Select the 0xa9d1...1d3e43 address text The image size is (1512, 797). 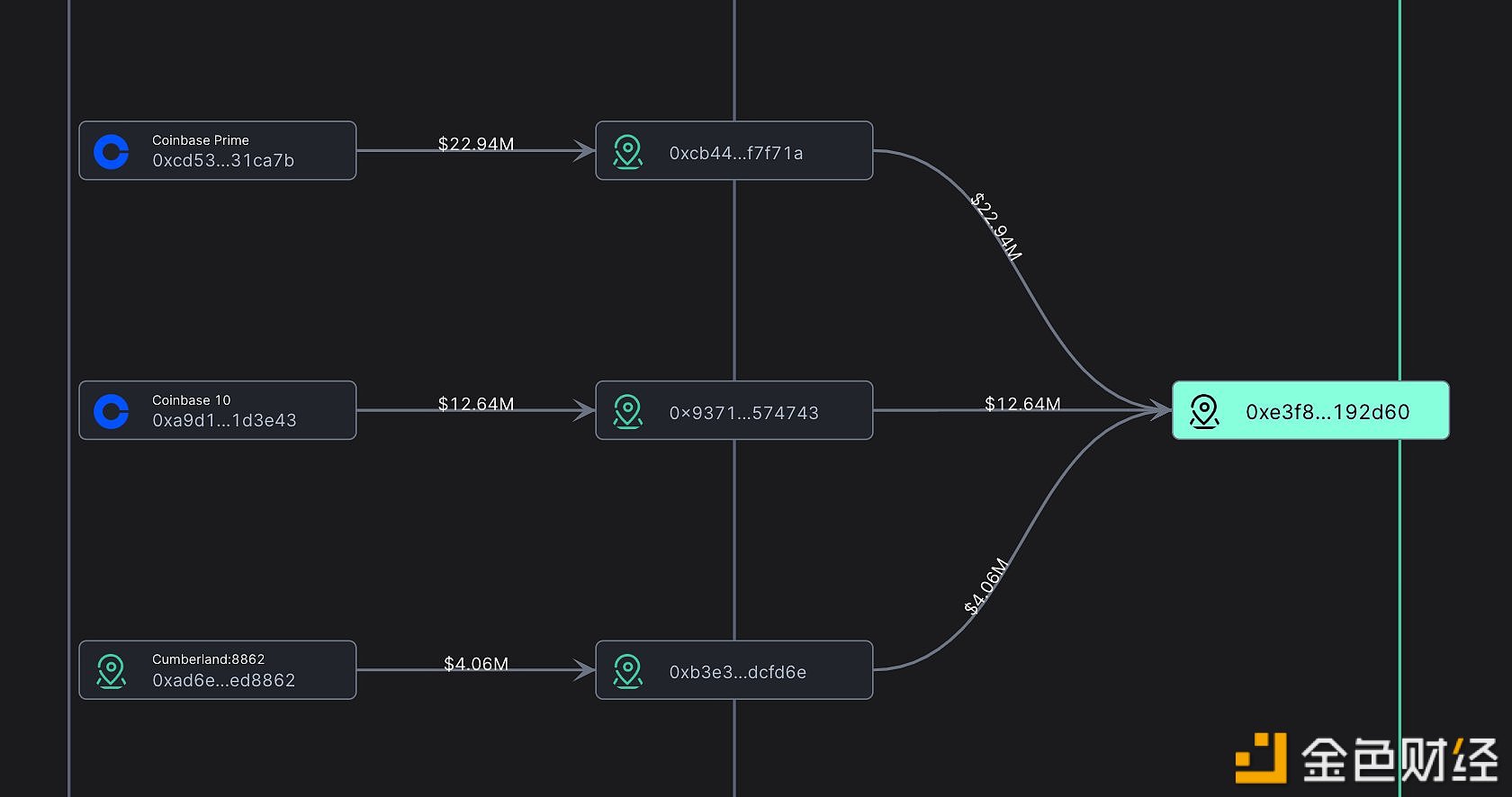224,421
